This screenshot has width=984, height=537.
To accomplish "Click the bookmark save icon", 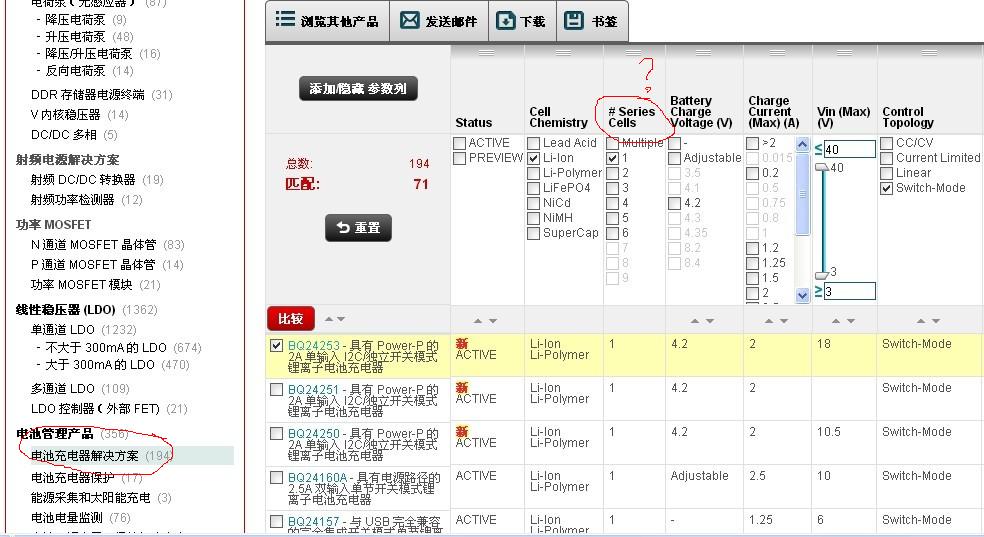I will (x=574, y=21).
